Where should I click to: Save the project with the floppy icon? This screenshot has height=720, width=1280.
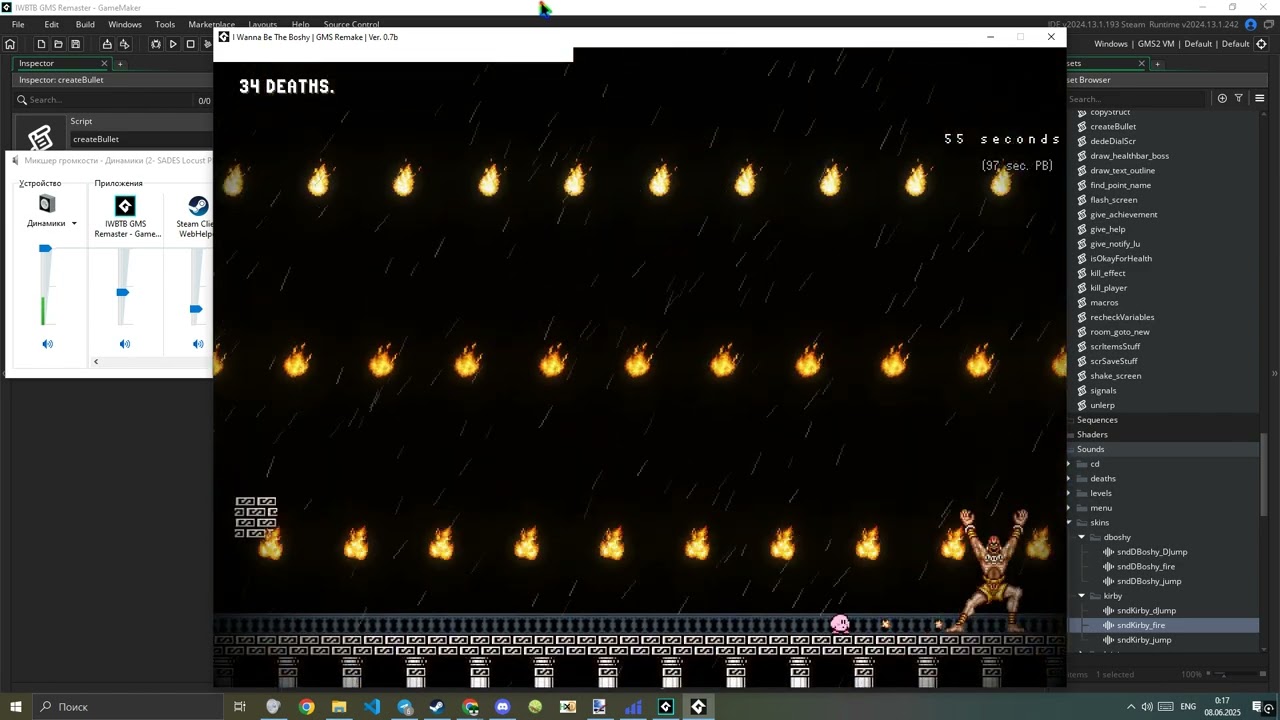(x=75, y=44)
